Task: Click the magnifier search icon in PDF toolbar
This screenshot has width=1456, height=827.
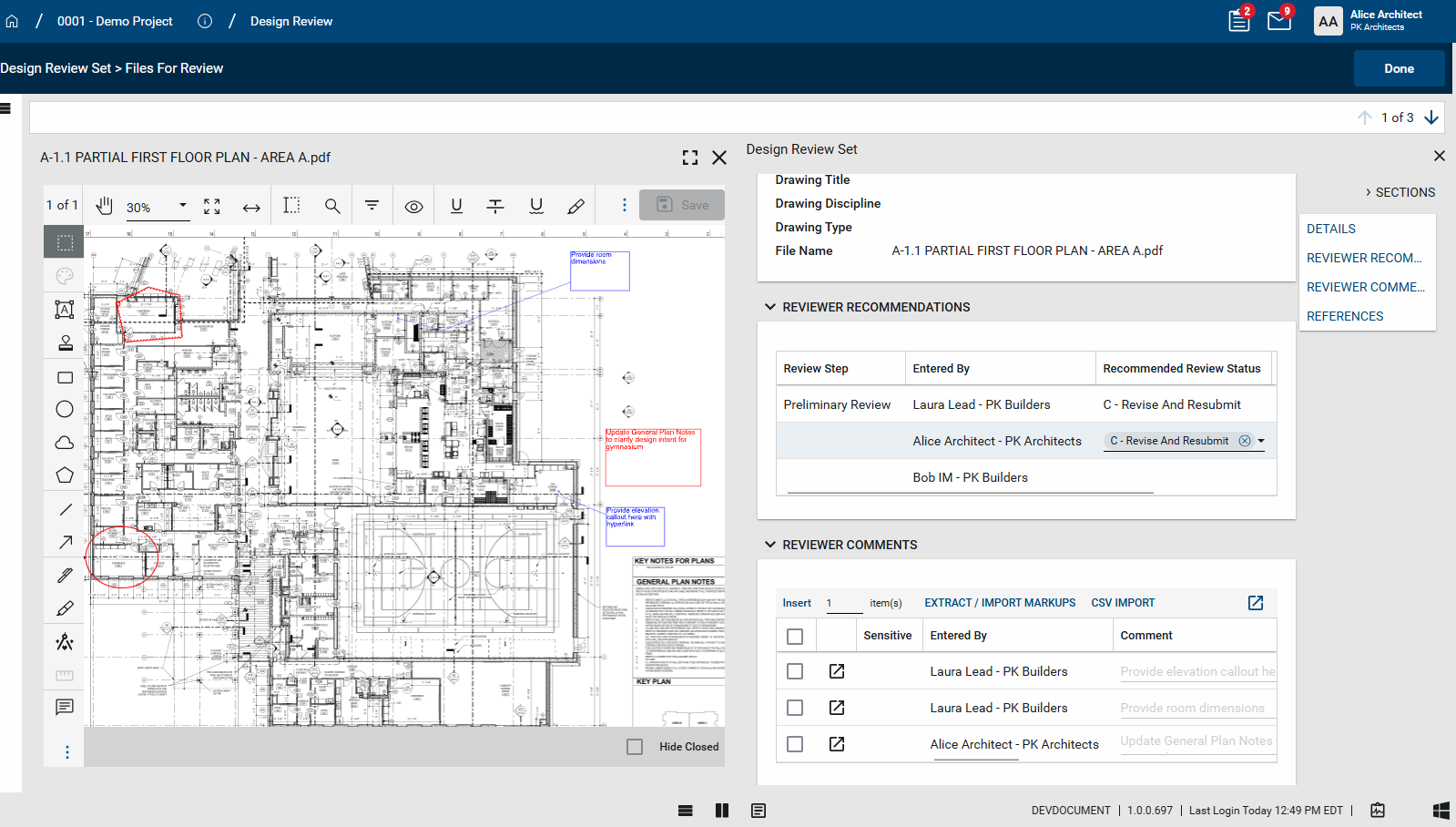Action: 332,206
